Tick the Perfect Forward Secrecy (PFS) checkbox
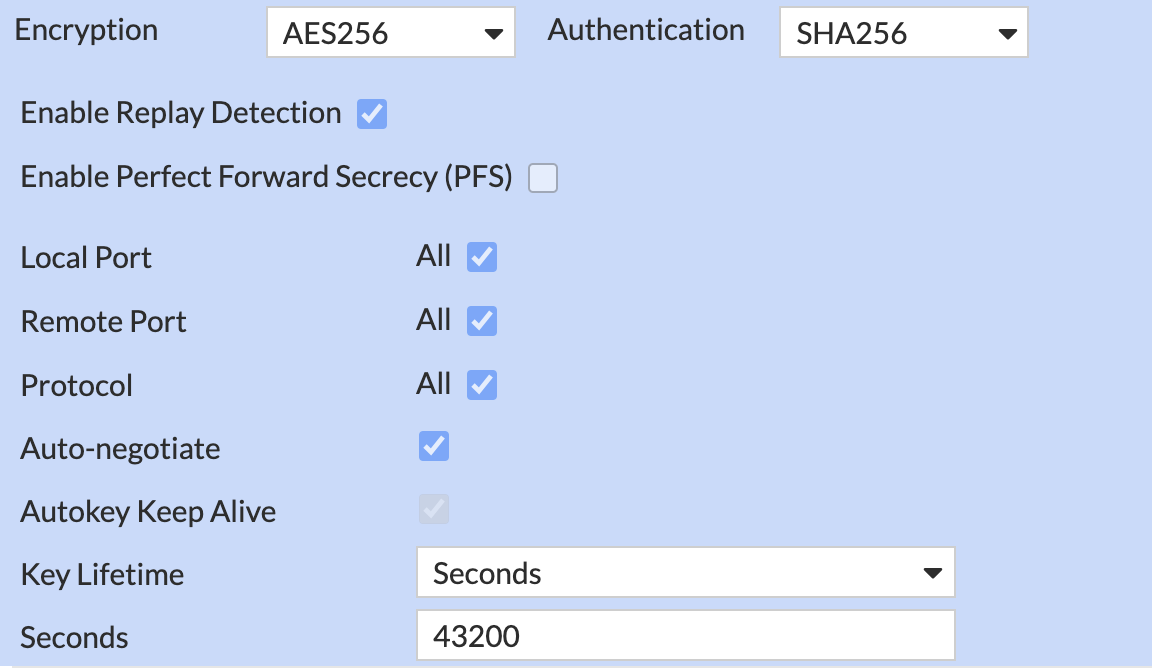Image resolution: width=1152 pixels, height=668 pixels. pyautogui.click(x=543, y=178)
